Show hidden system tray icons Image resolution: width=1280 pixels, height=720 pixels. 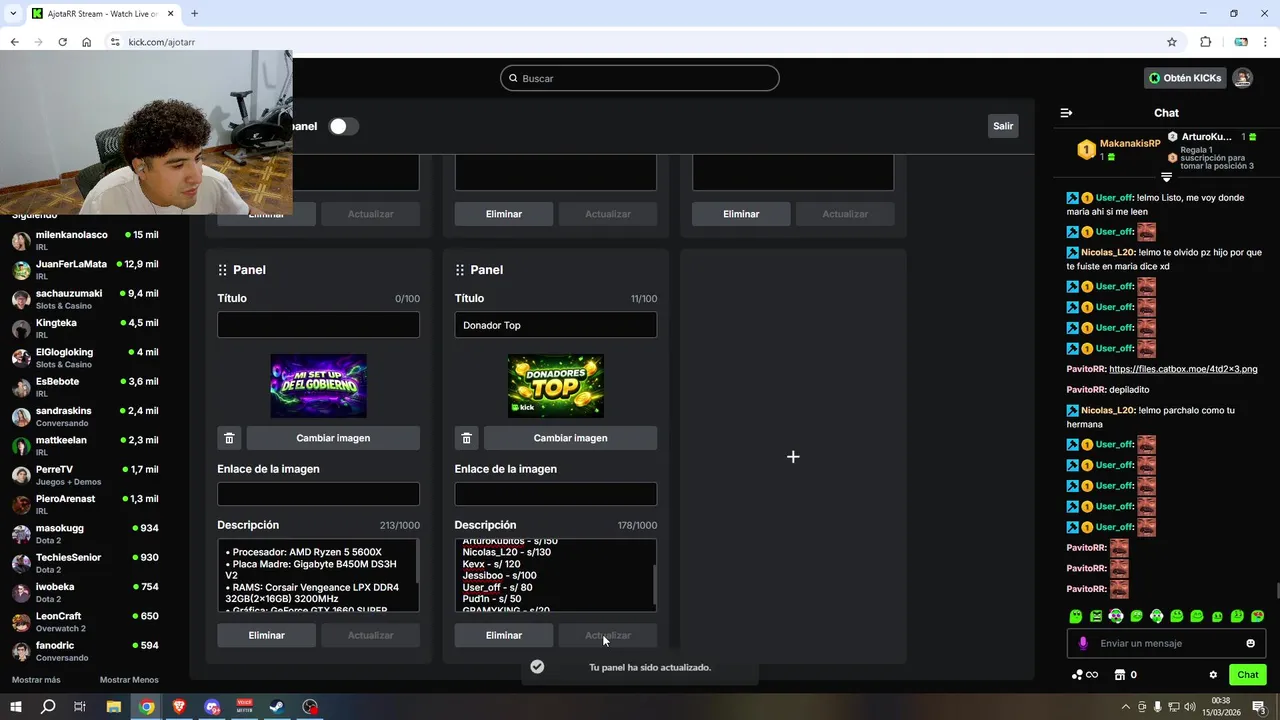click(x=1126, y=707)
